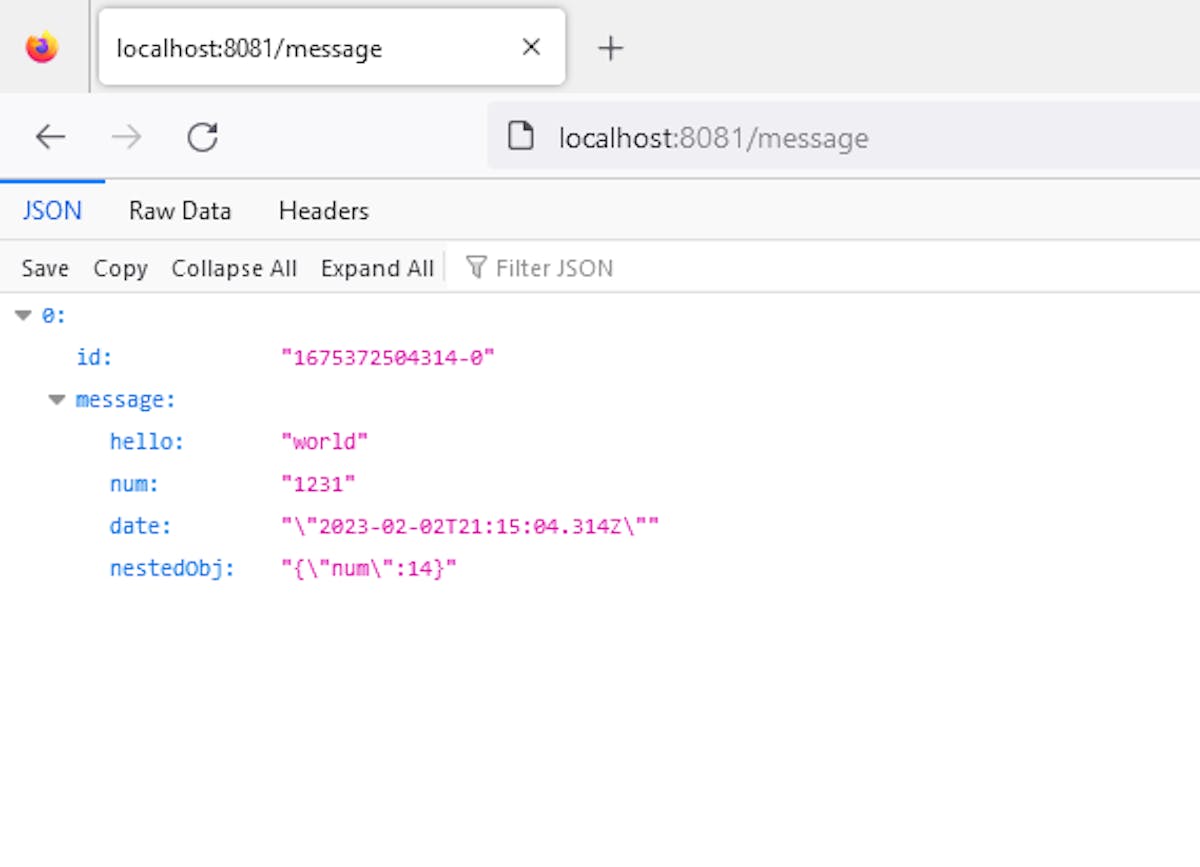This screenshot has height=867, width=1200.
Task: Save the JSON response
Action: coord(45,268)
